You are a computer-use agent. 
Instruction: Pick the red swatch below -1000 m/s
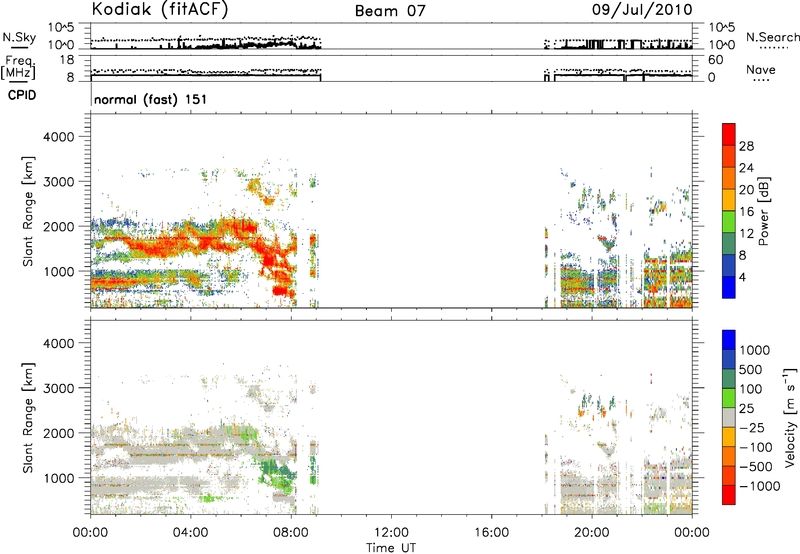click(x=729, y=495)
